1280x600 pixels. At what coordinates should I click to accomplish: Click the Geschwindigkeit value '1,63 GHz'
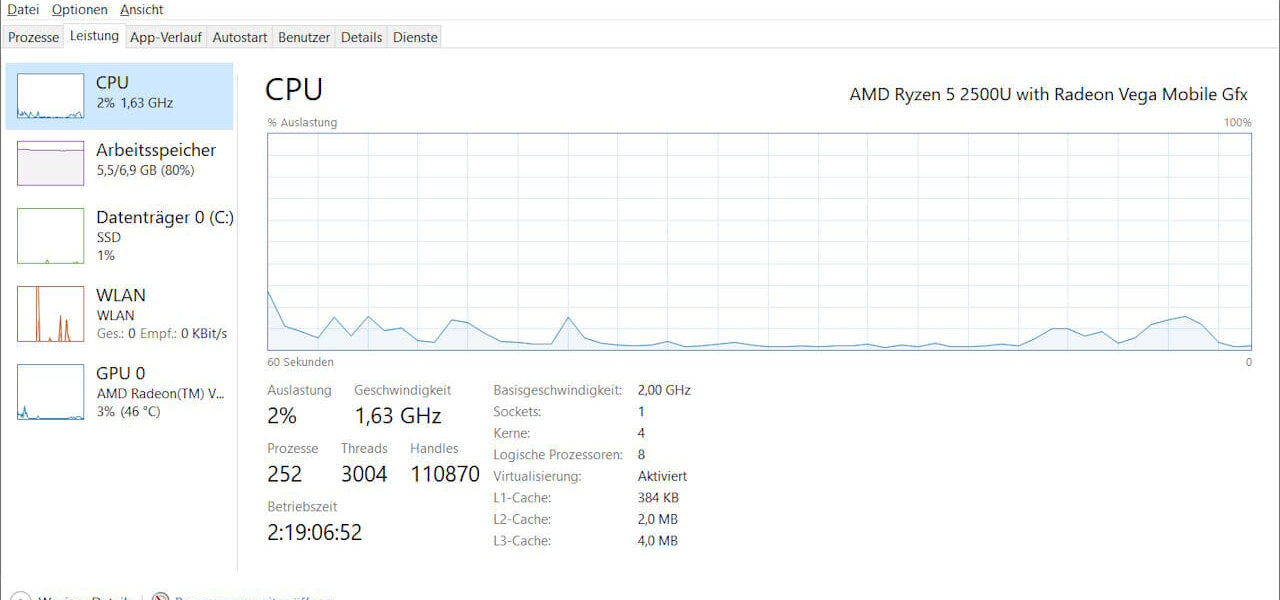[398, 415]
